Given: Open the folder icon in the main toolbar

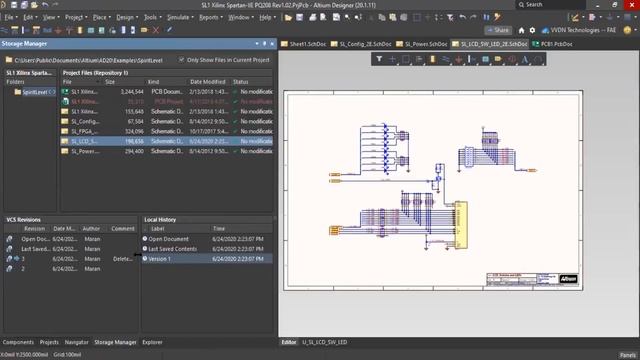Looking at the screenshot, I should (288, 18).
